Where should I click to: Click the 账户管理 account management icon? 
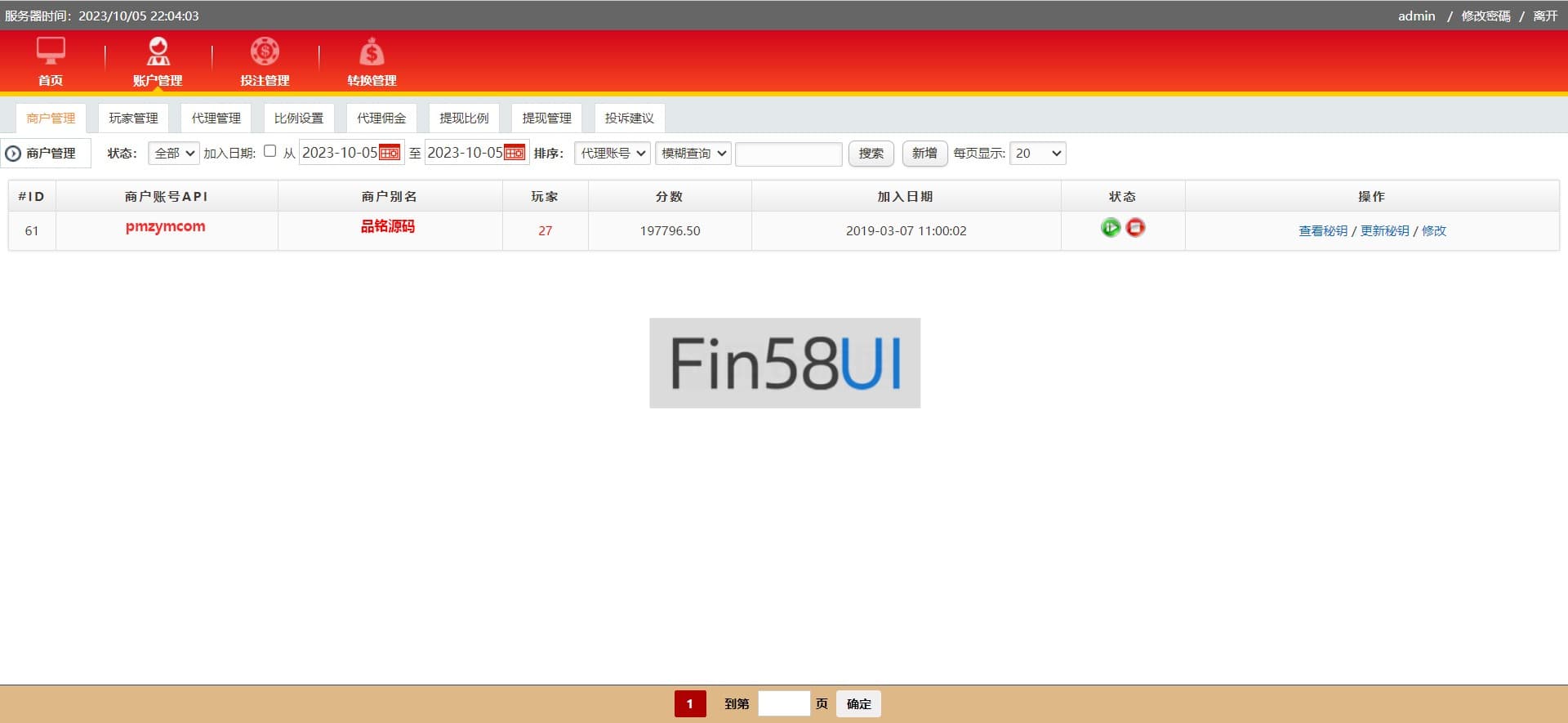tap(158, 51)
